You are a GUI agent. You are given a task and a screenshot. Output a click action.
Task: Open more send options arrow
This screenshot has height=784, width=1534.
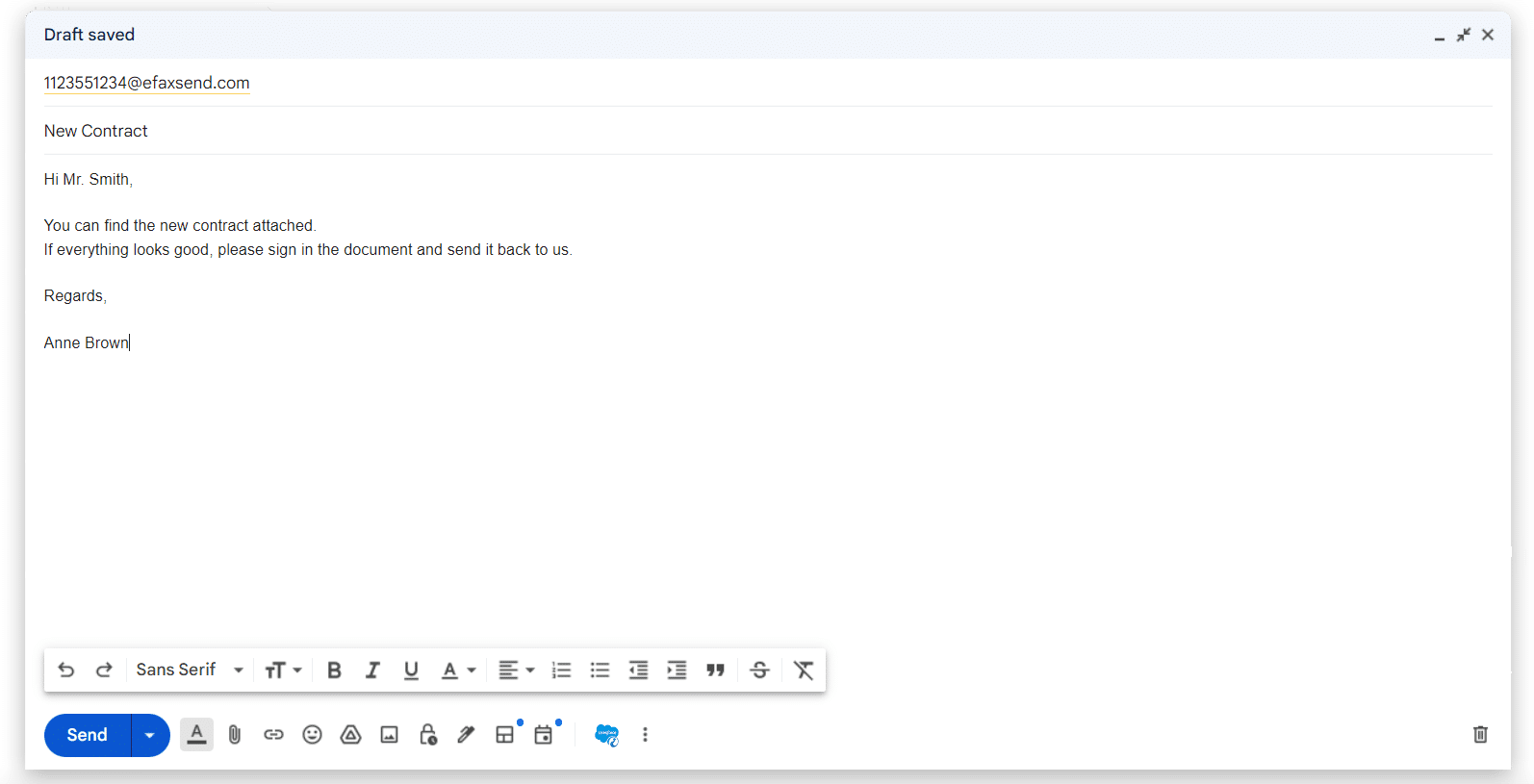click(150, 735)
